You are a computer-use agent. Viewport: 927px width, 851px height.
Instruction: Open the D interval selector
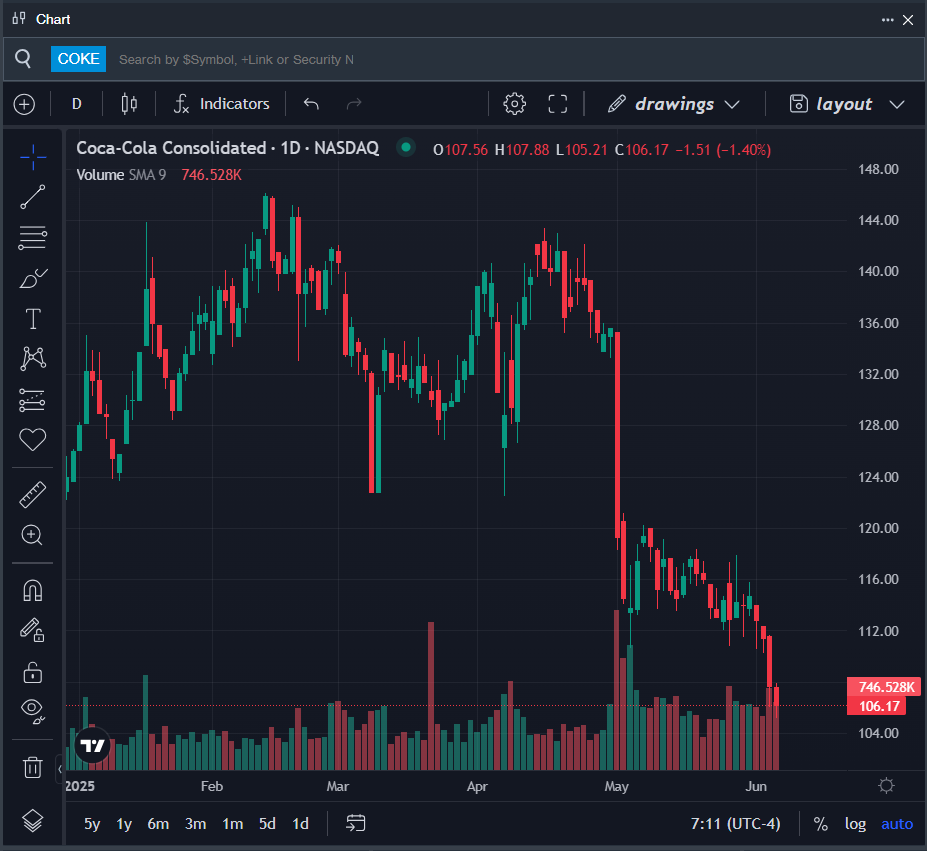pyautogui.click(x=76, y=104)
